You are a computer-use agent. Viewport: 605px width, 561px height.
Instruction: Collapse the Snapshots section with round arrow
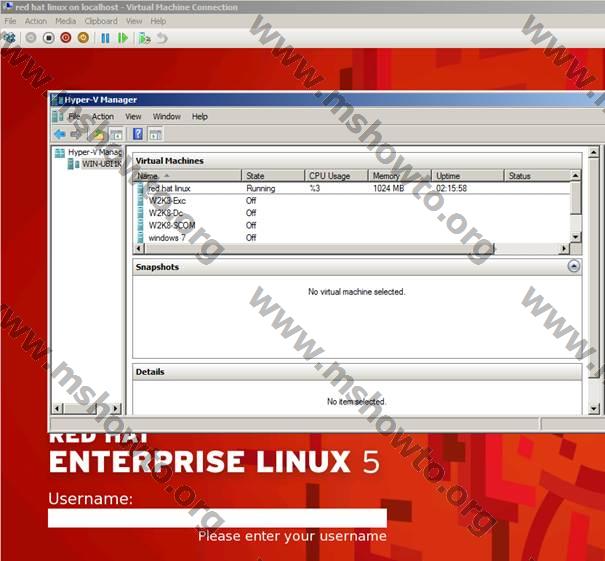coord(573,266)
